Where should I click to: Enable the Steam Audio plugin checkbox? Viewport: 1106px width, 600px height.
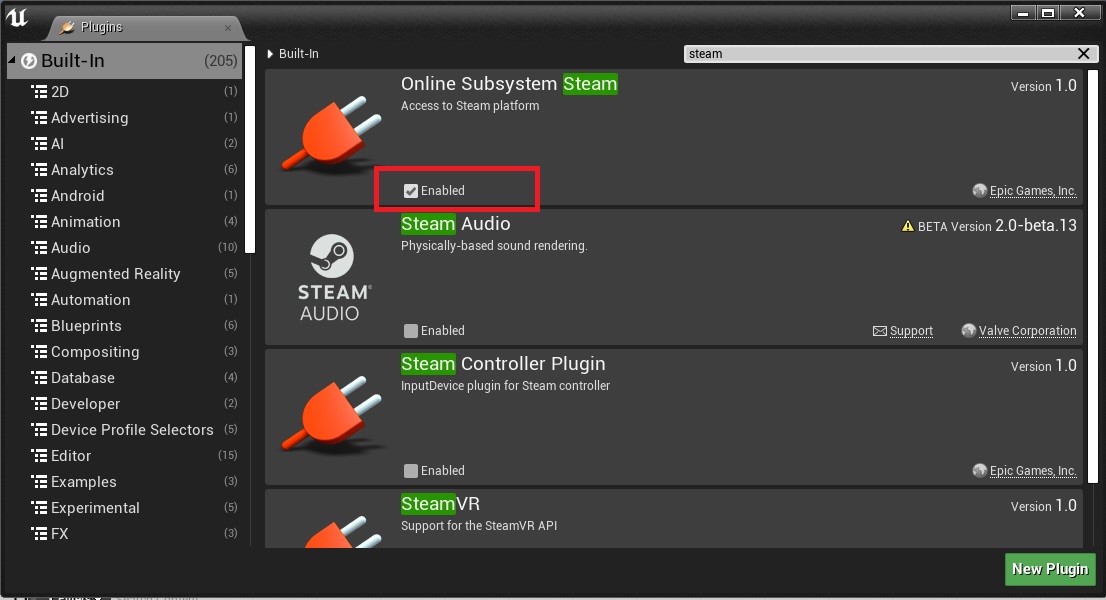click(x=411, y=331)
